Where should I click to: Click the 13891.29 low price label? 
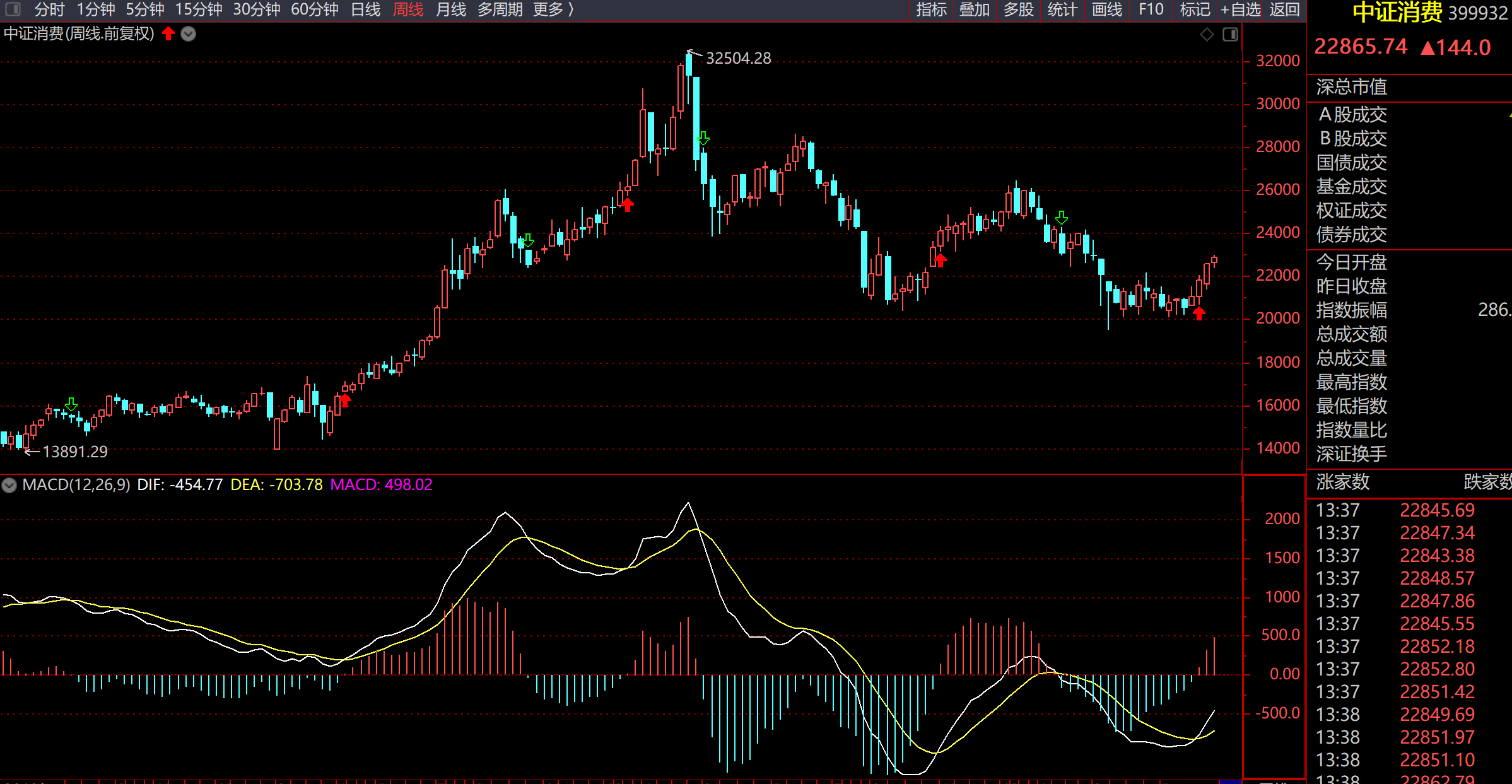tap(75, 452)
